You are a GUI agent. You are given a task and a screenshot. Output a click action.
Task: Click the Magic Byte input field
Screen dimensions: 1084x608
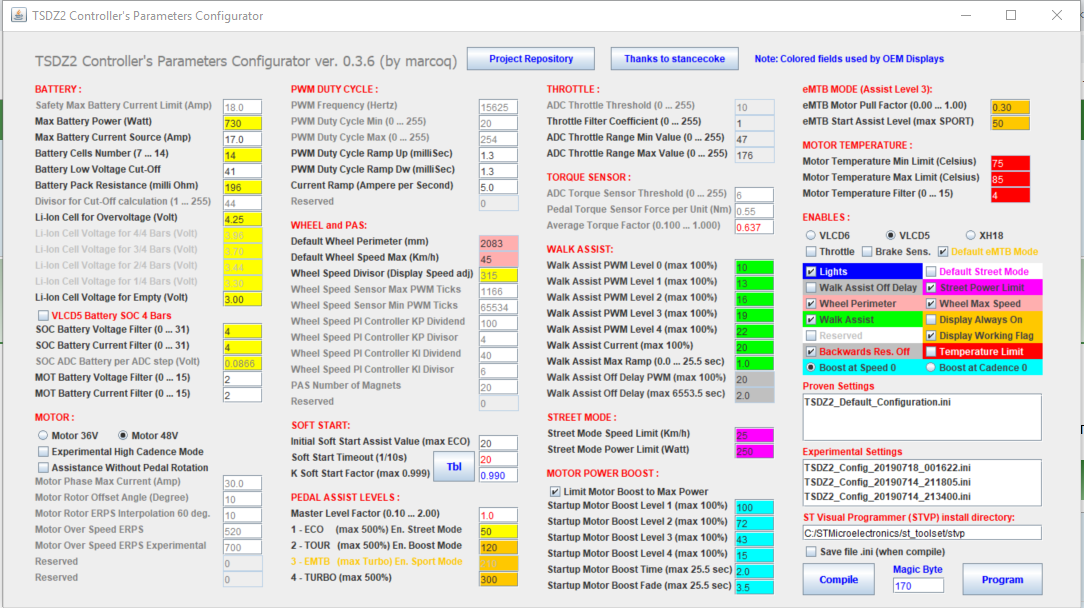click(918, 586)
